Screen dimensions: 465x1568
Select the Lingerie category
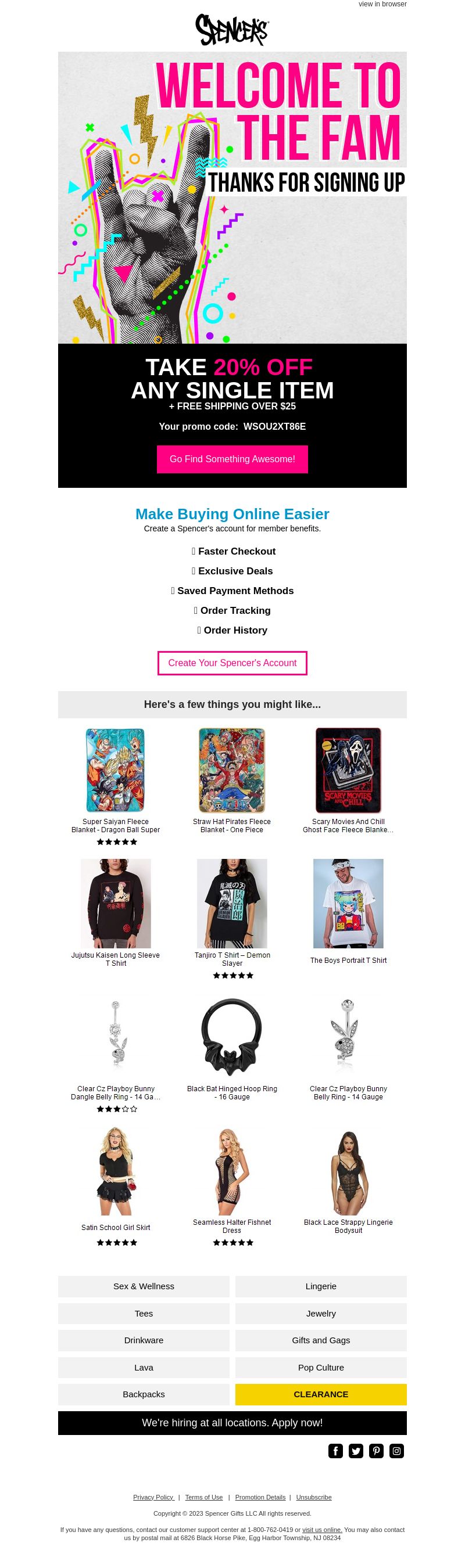pyautogui.click(x=321, y=1286)
